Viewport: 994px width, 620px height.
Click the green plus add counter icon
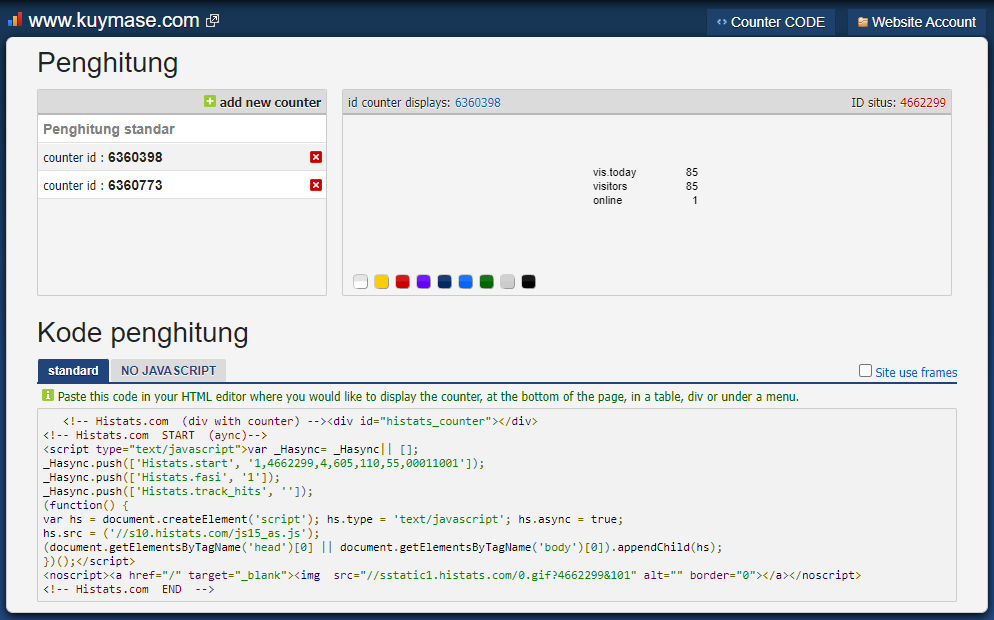point(210,101)
